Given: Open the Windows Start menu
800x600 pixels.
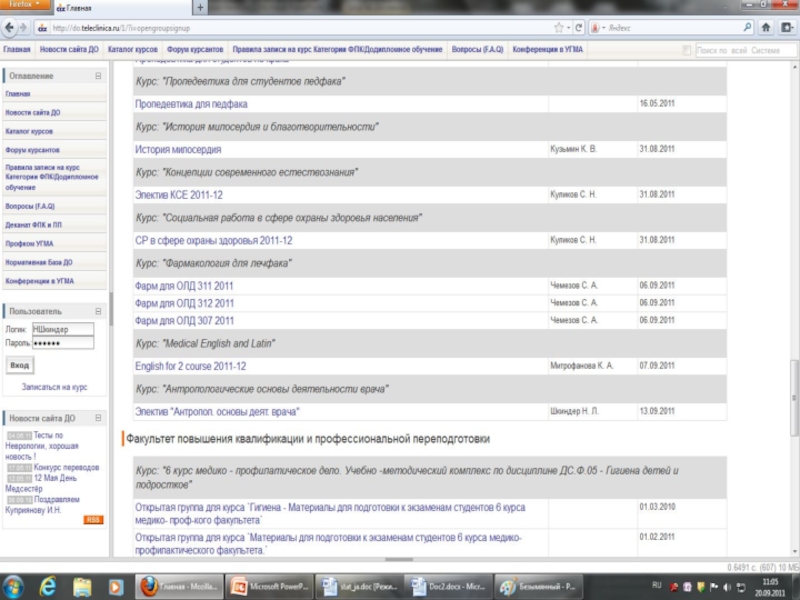Looking at the screenshot, I should [12, 587].
